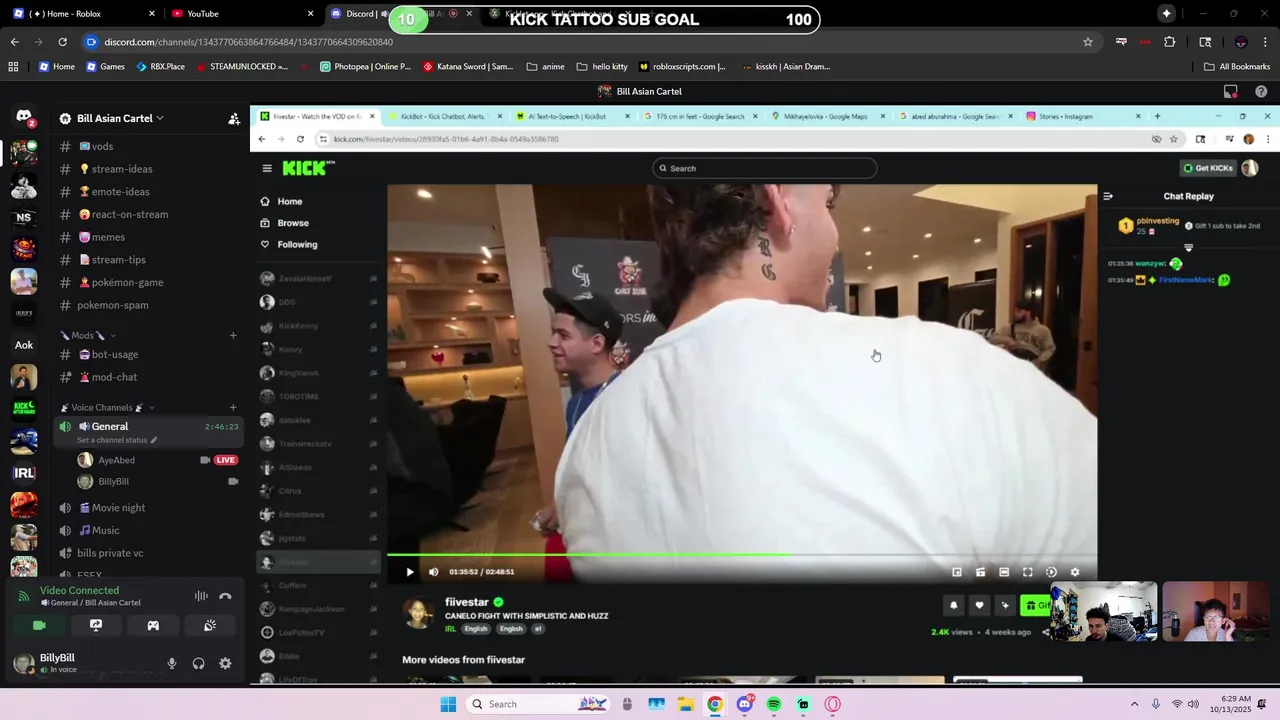Image resolution: width=1280 pixels, height=720 pixels.
Task: Mute microphone next to BillyBill
Action: (x=172, y=663)
